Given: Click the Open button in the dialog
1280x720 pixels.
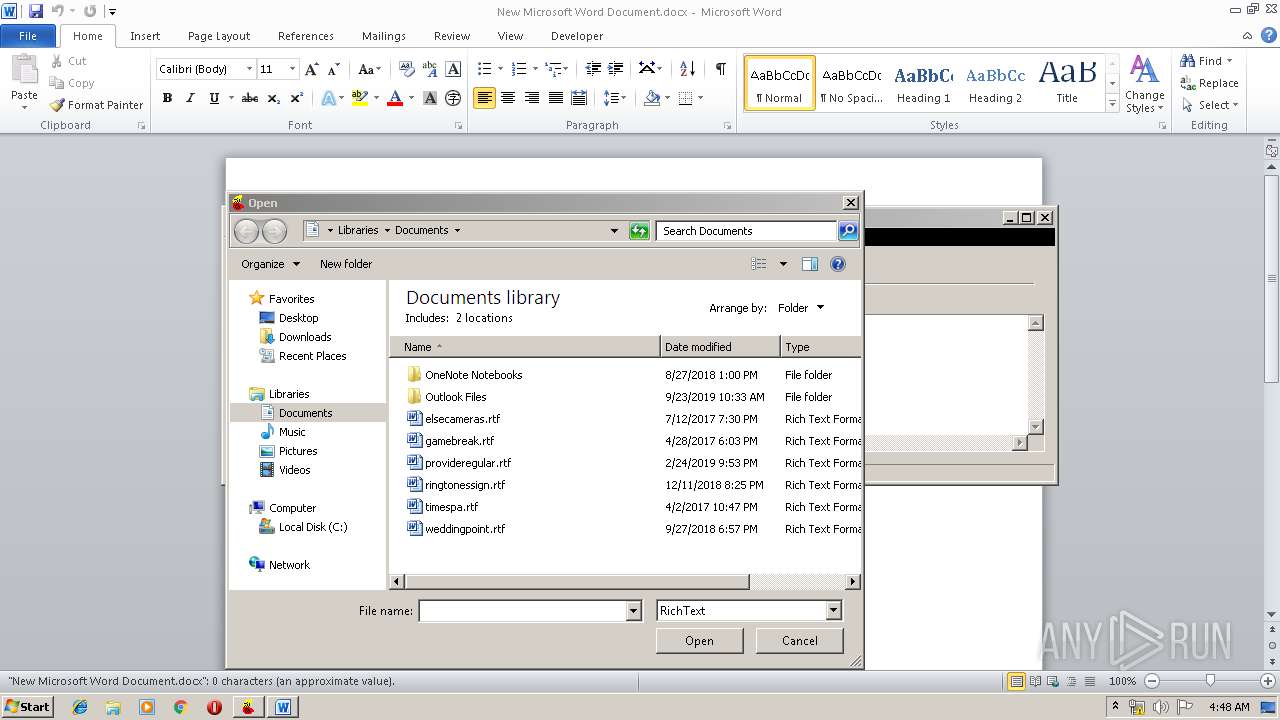Looking at the screenshot, I should (699, 641).
